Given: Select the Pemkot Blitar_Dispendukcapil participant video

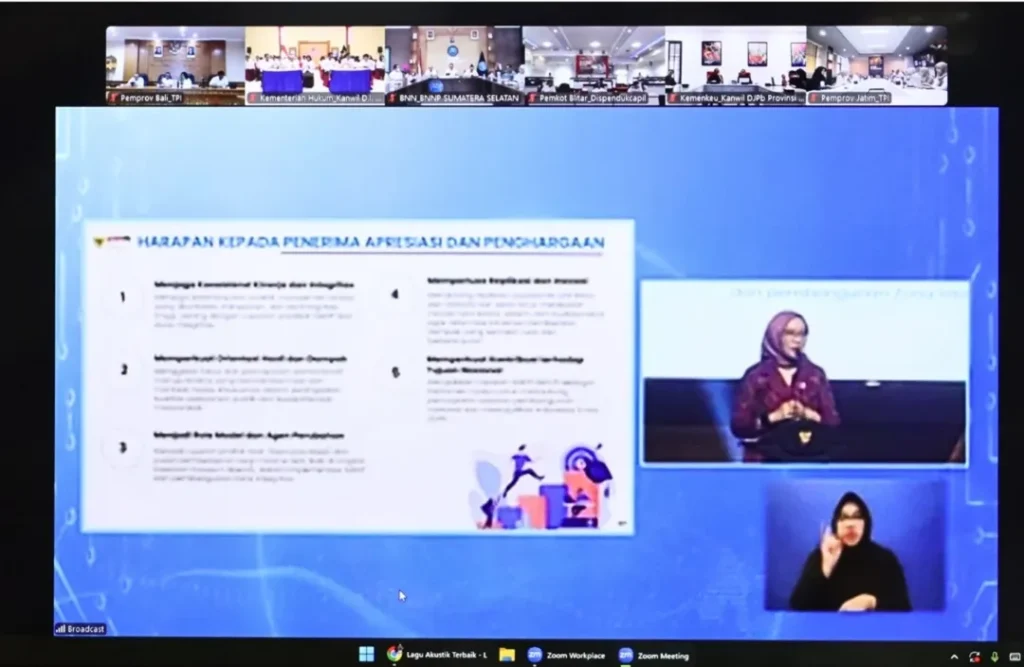Looking at the screenshot, I should coord(594,65).
